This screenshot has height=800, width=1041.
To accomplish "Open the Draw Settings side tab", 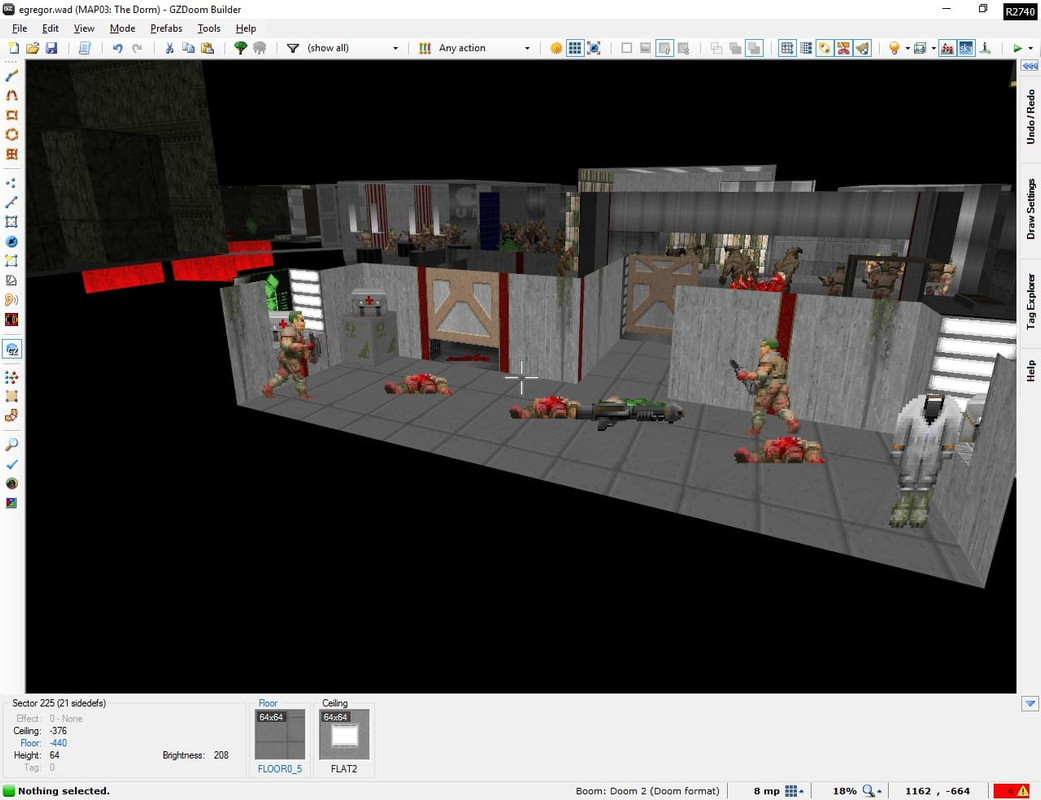I will [1030, 208].
